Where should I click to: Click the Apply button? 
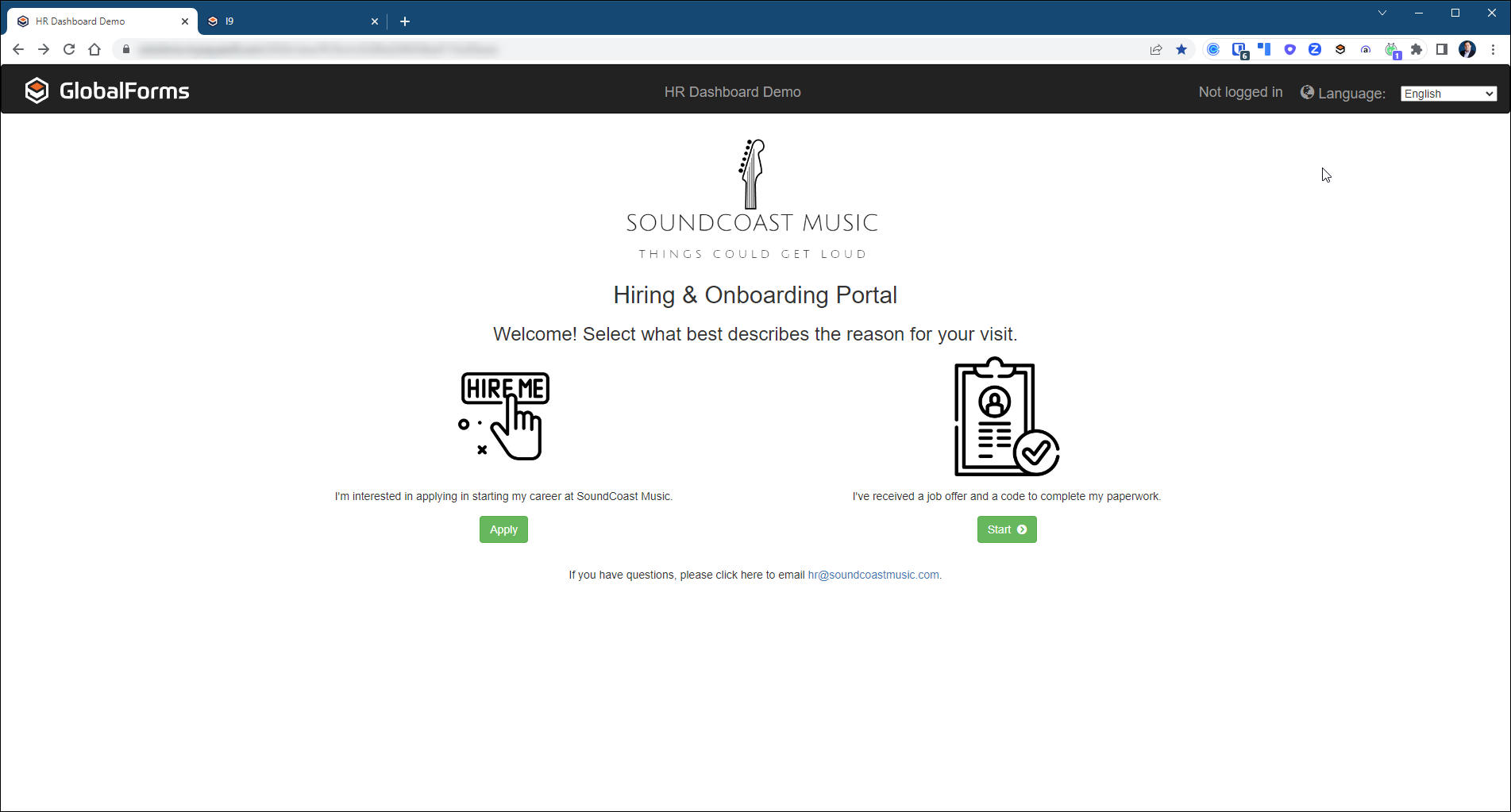coord(503,529)
